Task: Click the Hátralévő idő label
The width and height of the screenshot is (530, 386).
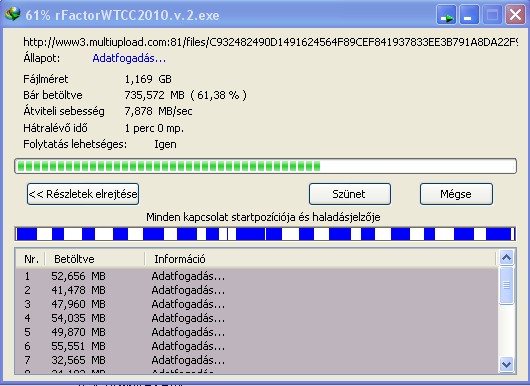Action: point(55,128)
